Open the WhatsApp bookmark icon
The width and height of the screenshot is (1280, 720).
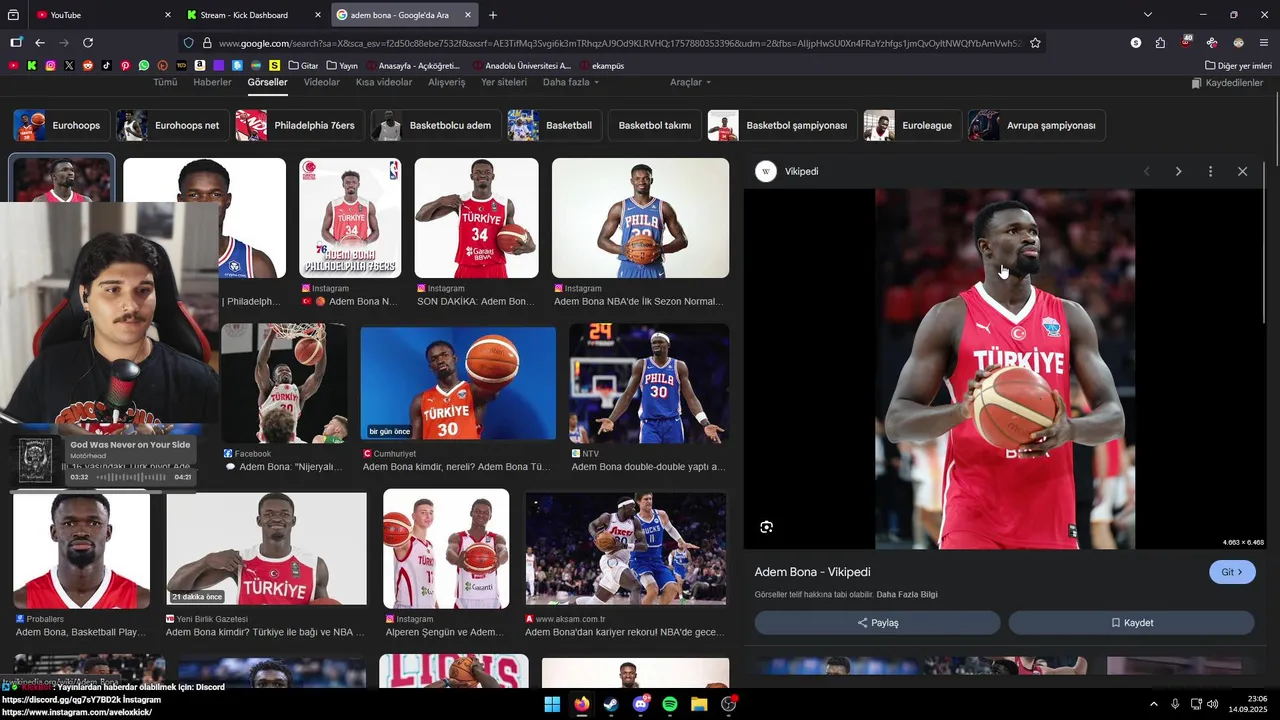coord(144,65)
